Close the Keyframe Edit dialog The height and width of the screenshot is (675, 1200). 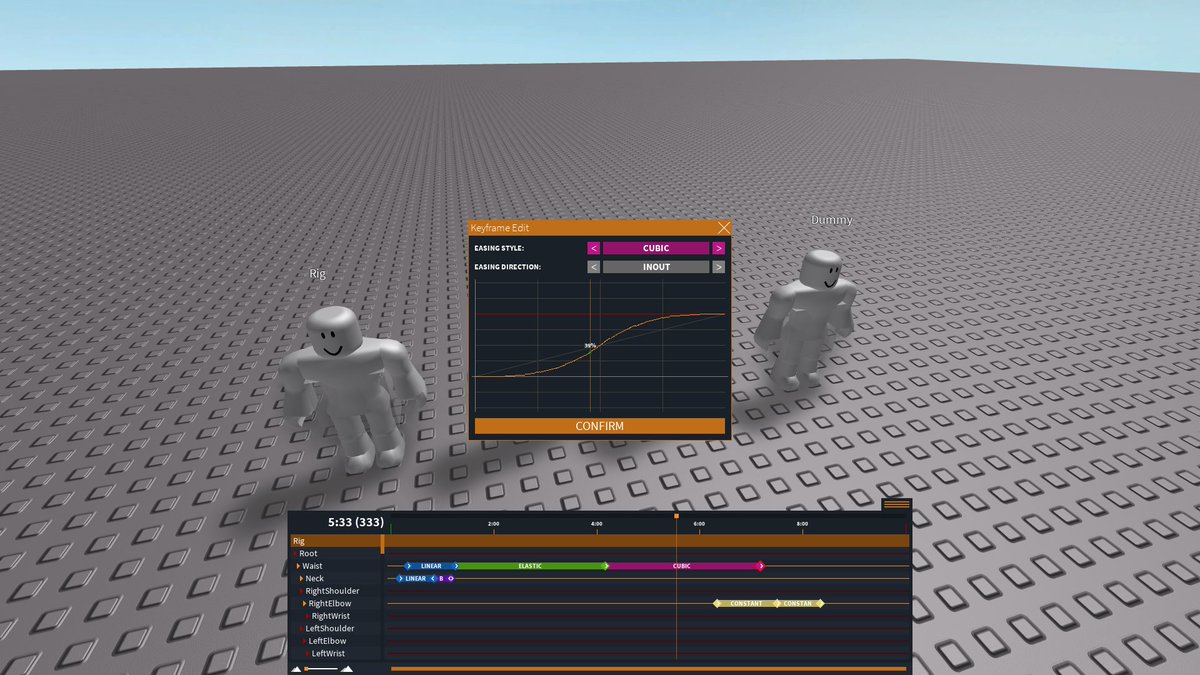pyautogui.click(x=724, y=228)
